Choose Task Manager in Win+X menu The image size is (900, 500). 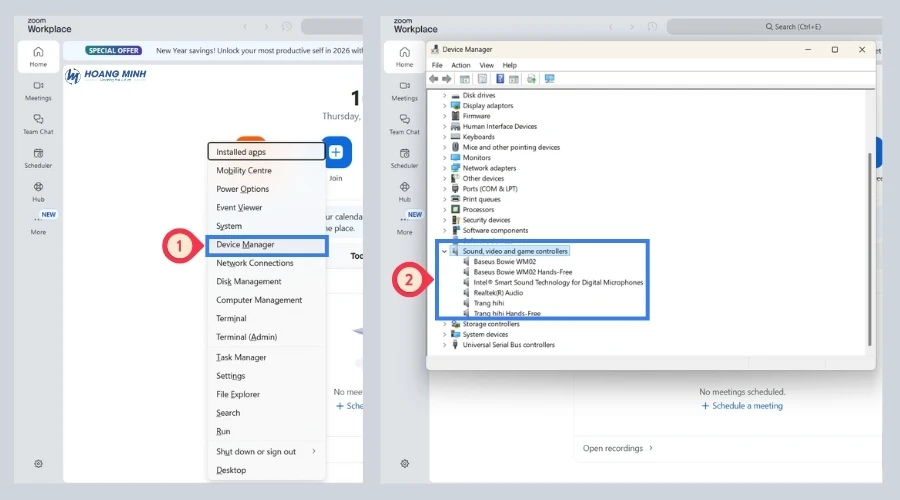[x=266, y=358]
